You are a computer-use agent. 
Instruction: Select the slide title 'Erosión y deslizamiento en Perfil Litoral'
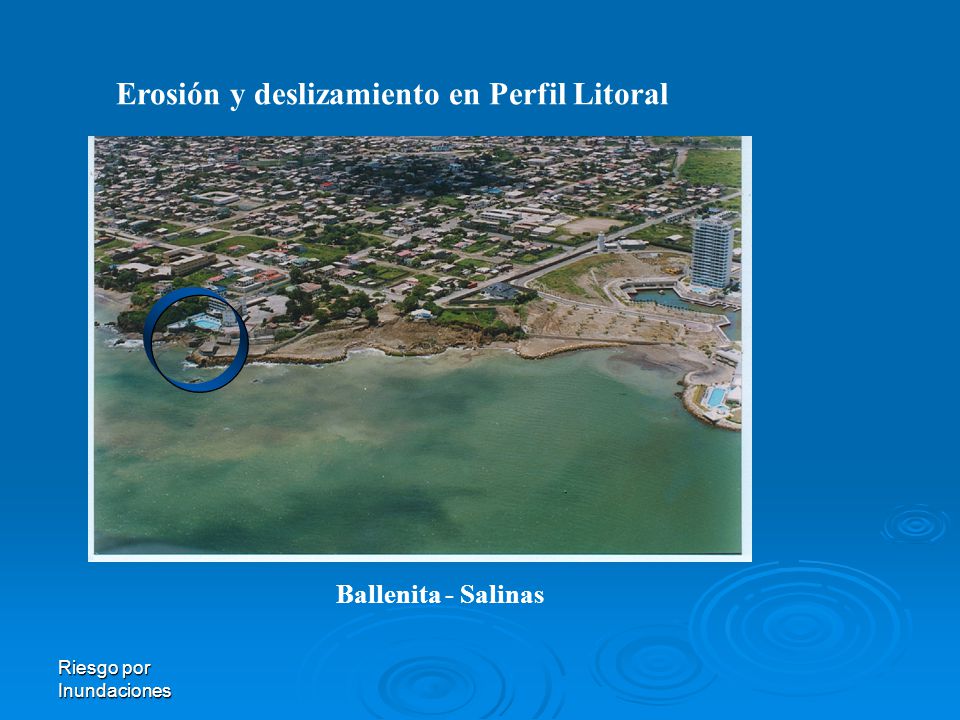[x=392, y=95]
